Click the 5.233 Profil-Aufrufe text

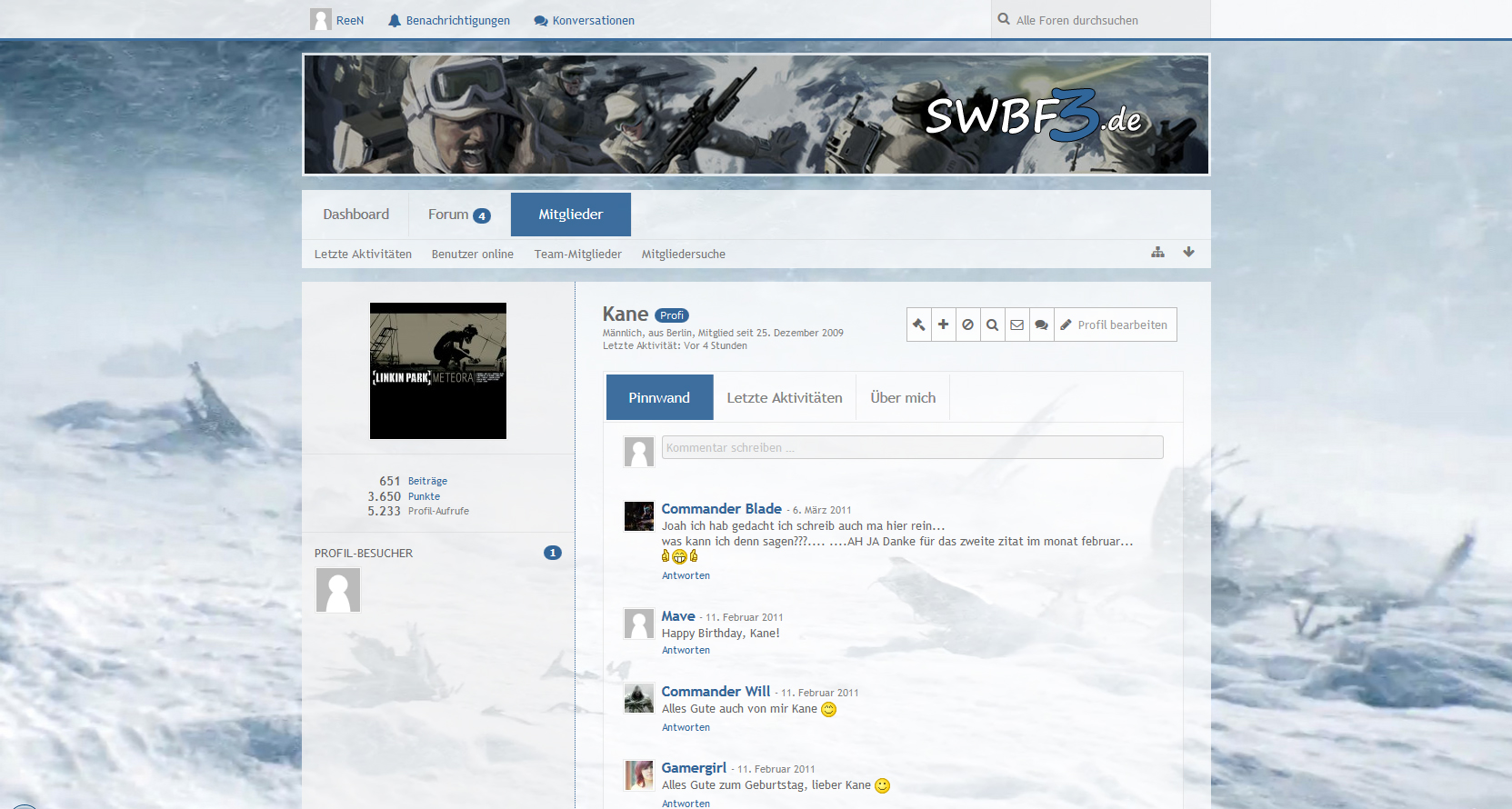(x=418, y=512)
